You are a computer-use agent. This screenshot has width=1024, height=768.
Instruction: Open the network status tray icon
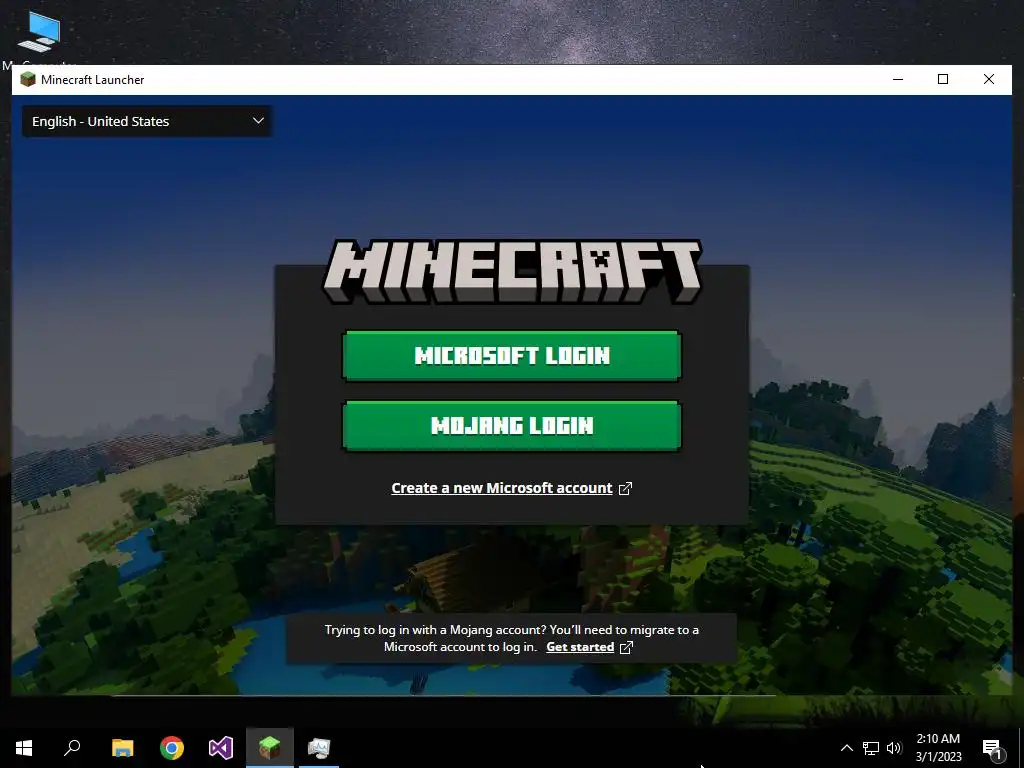871,748
